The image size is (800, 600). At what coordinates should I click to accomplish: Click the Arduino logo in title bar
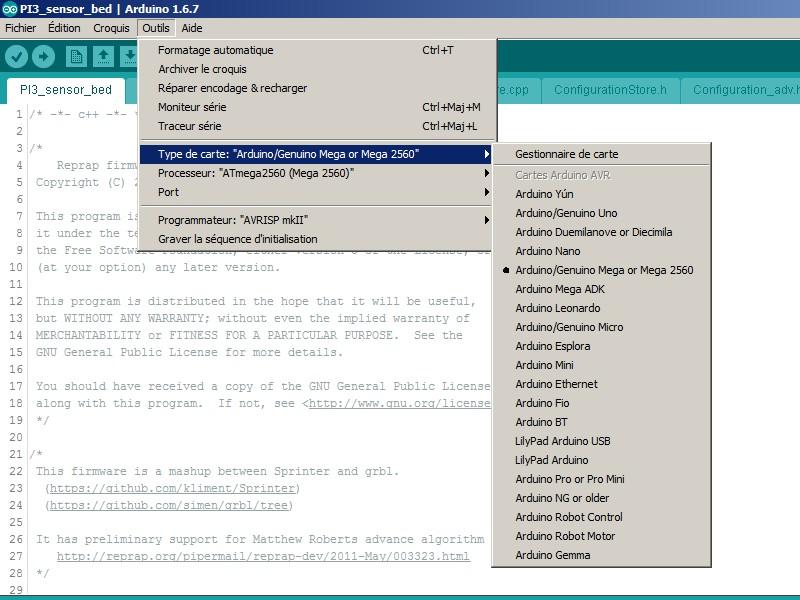[x=9, y=9]
